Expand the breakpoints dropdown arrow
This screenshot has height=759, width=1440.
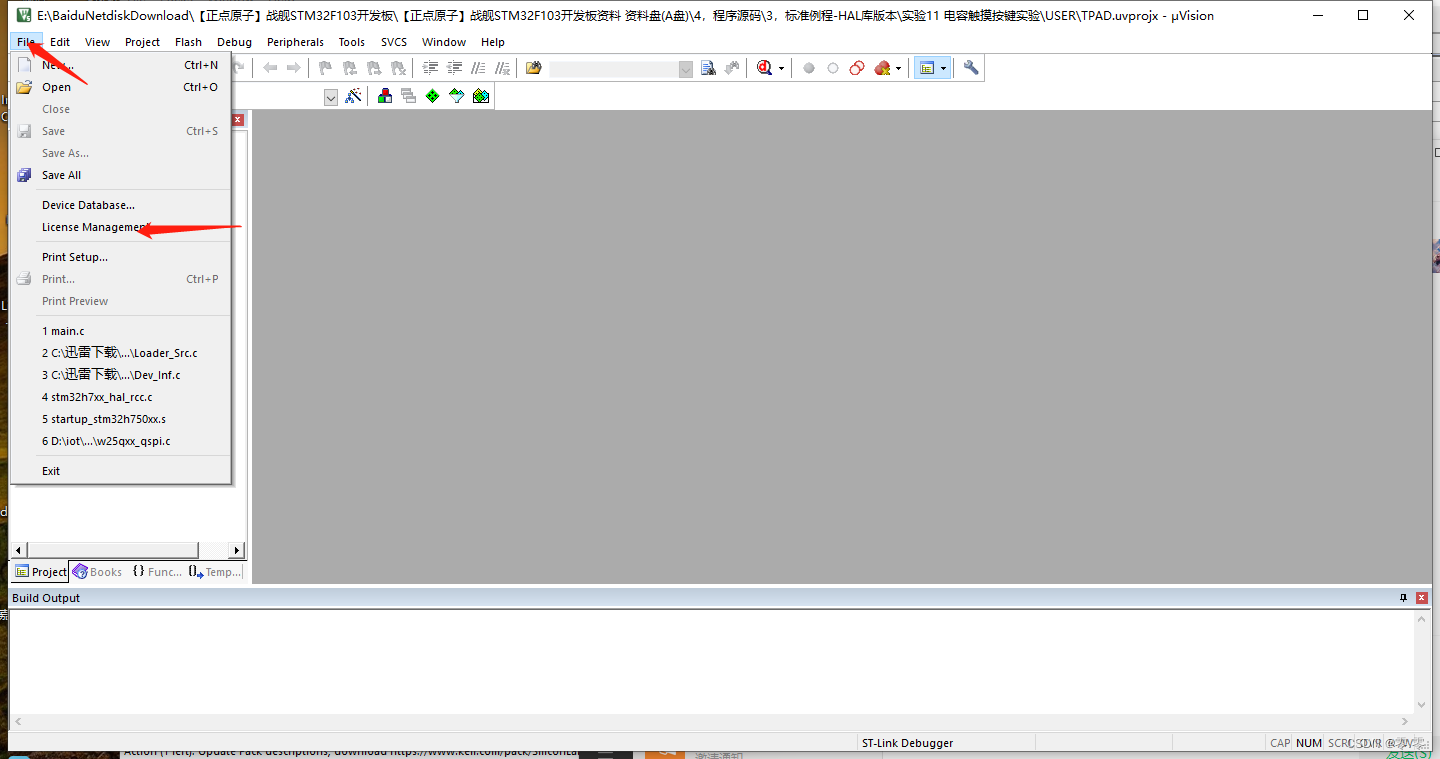point(898,68)
